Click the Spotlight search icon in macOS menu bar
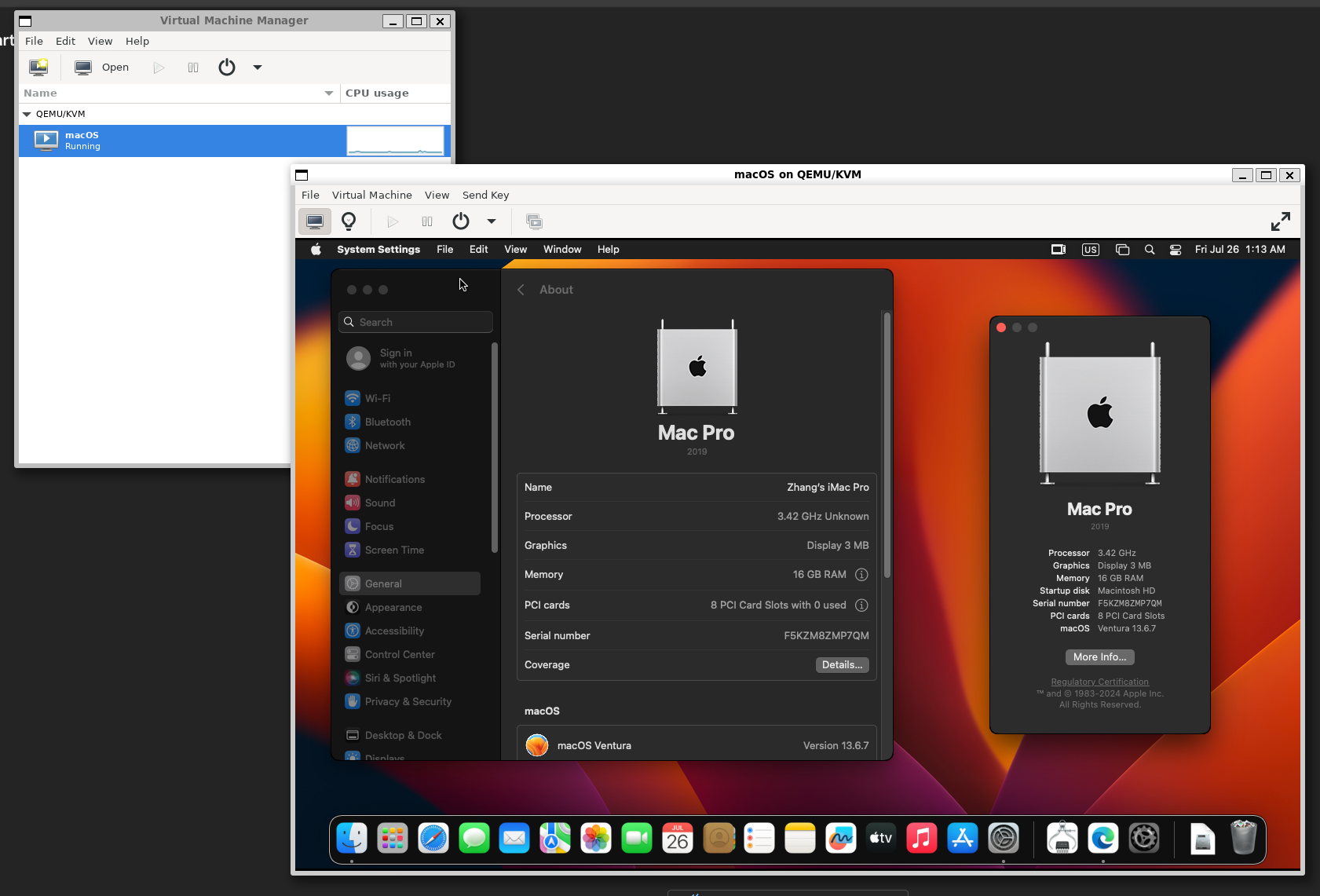Screen dimensions: 1320x896 (1150, 250)
